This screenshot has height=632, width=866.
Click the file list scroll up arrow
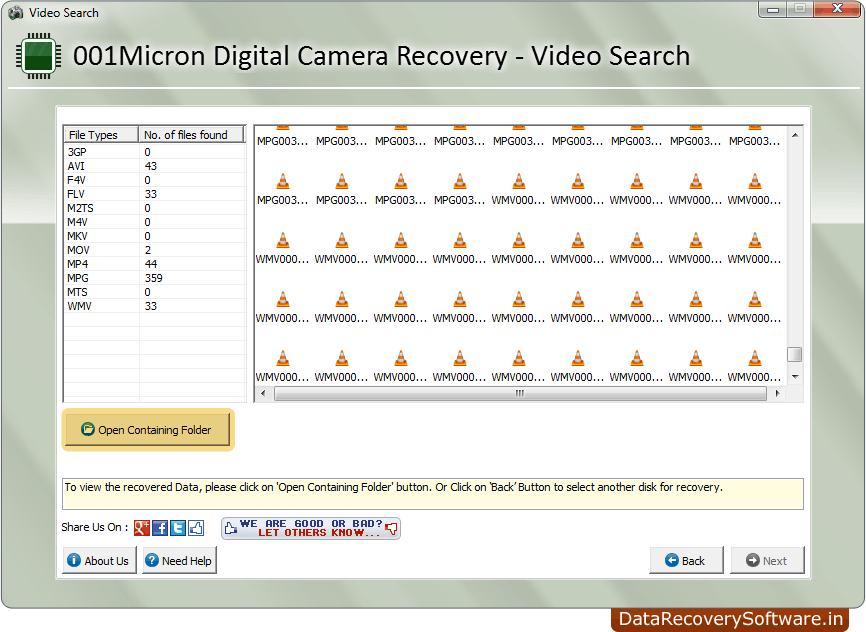point(795,135)
